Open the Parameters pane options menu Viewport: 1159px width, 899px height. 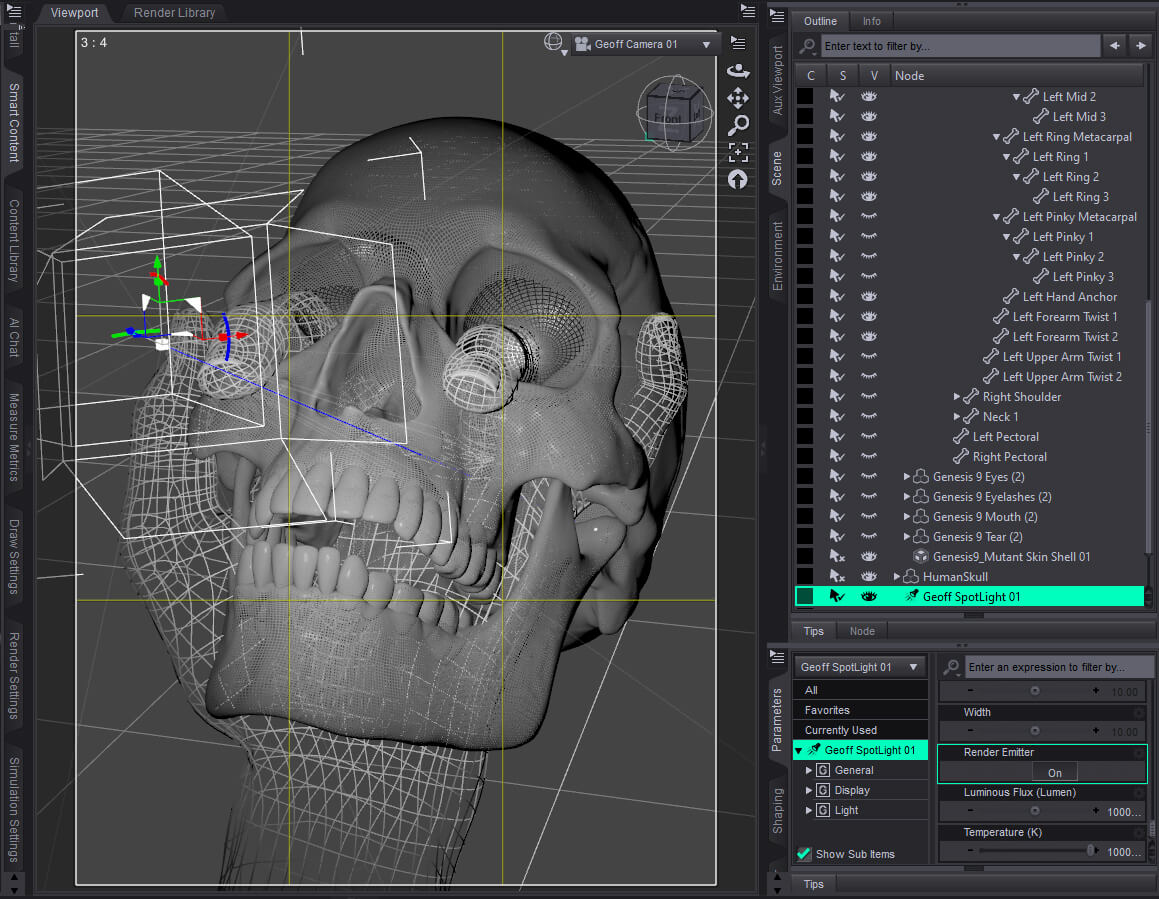777,655
